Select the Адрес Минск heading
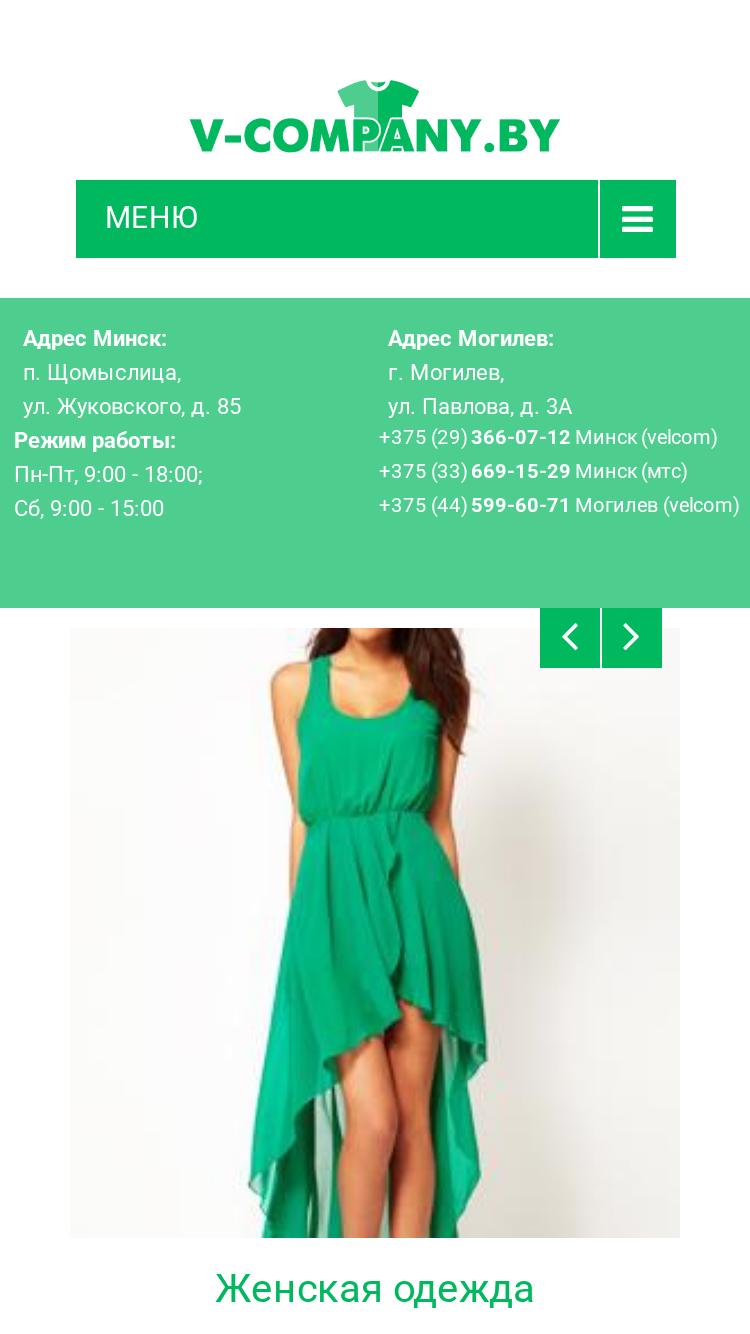The height and width of the screenshot is (1334, 750). 95,339
